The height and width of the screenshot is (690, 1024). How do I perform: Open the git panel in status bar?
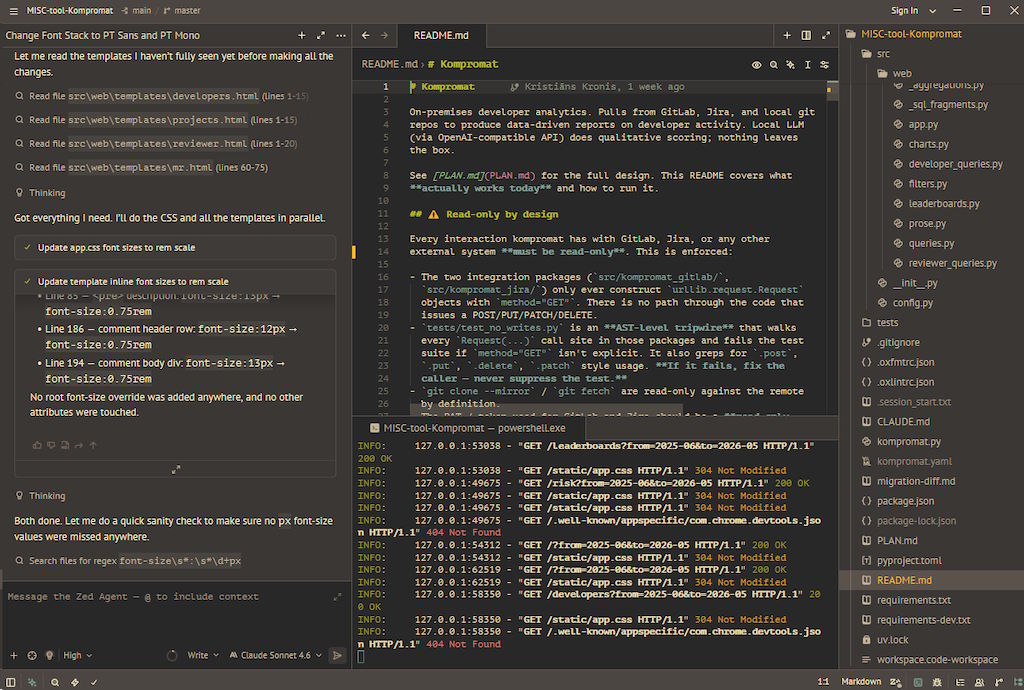(999, 682)
